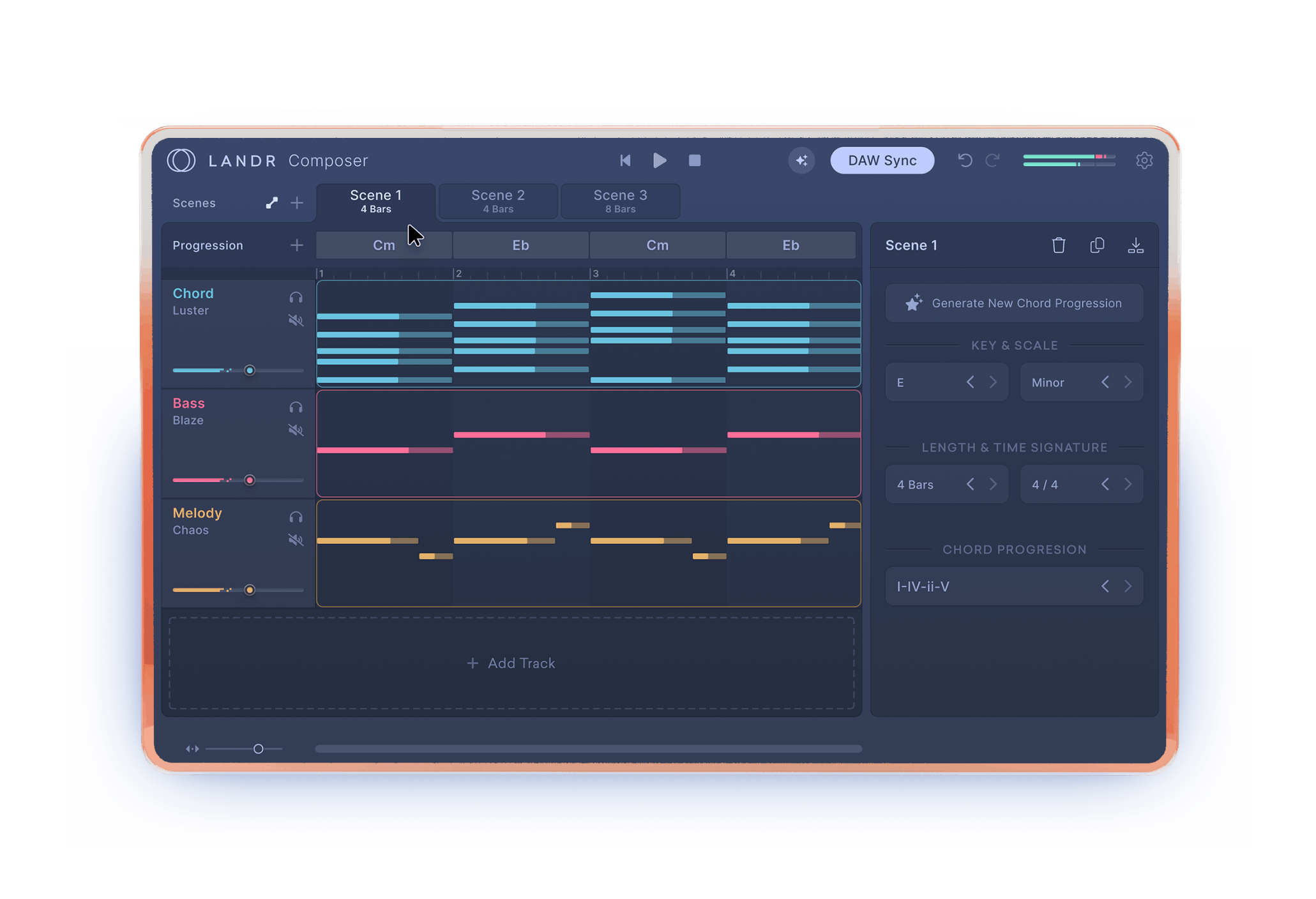Open the next key option after E

994,382
